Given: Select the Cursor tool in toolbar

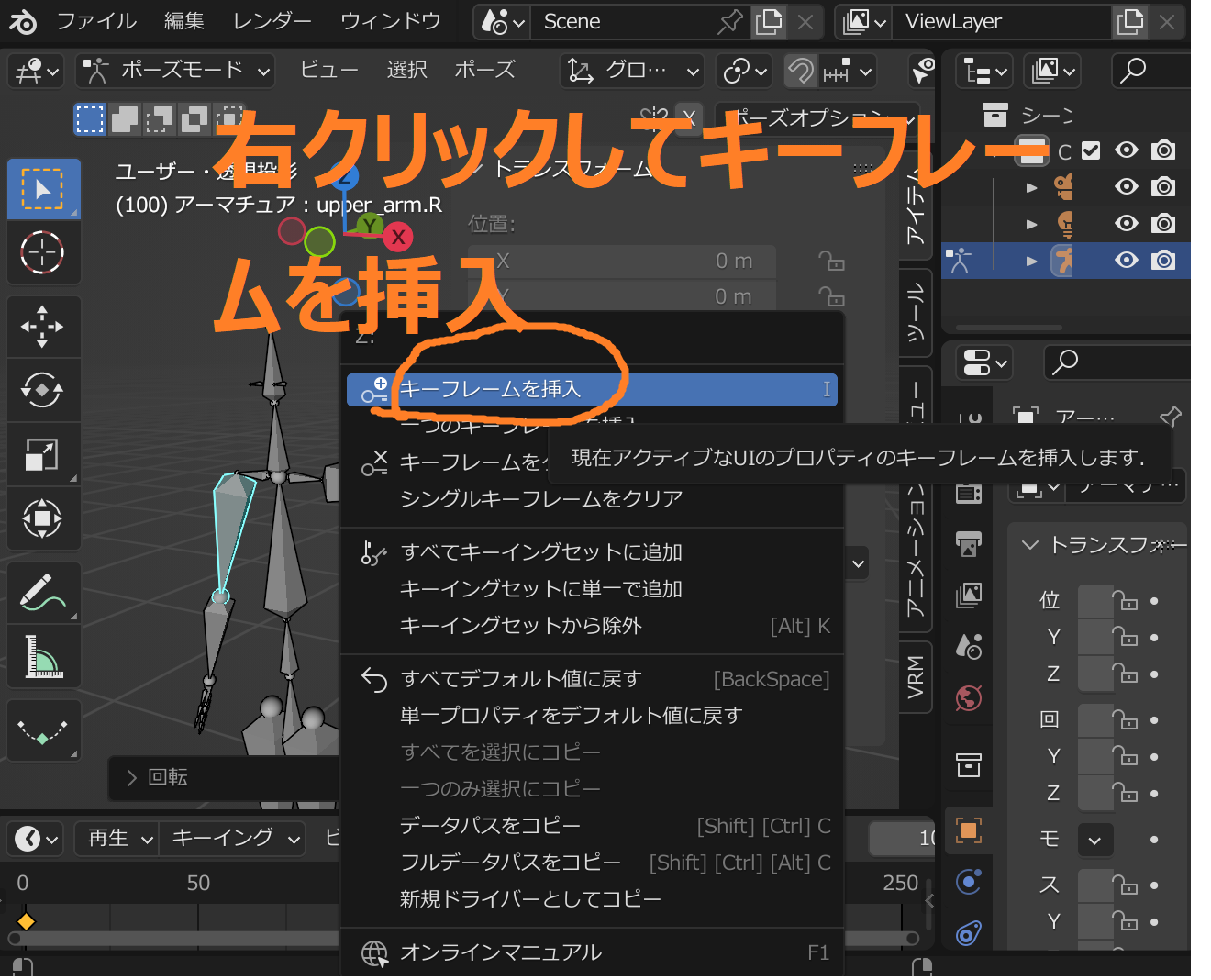Looking at the screenshot, I should (42, 252).
